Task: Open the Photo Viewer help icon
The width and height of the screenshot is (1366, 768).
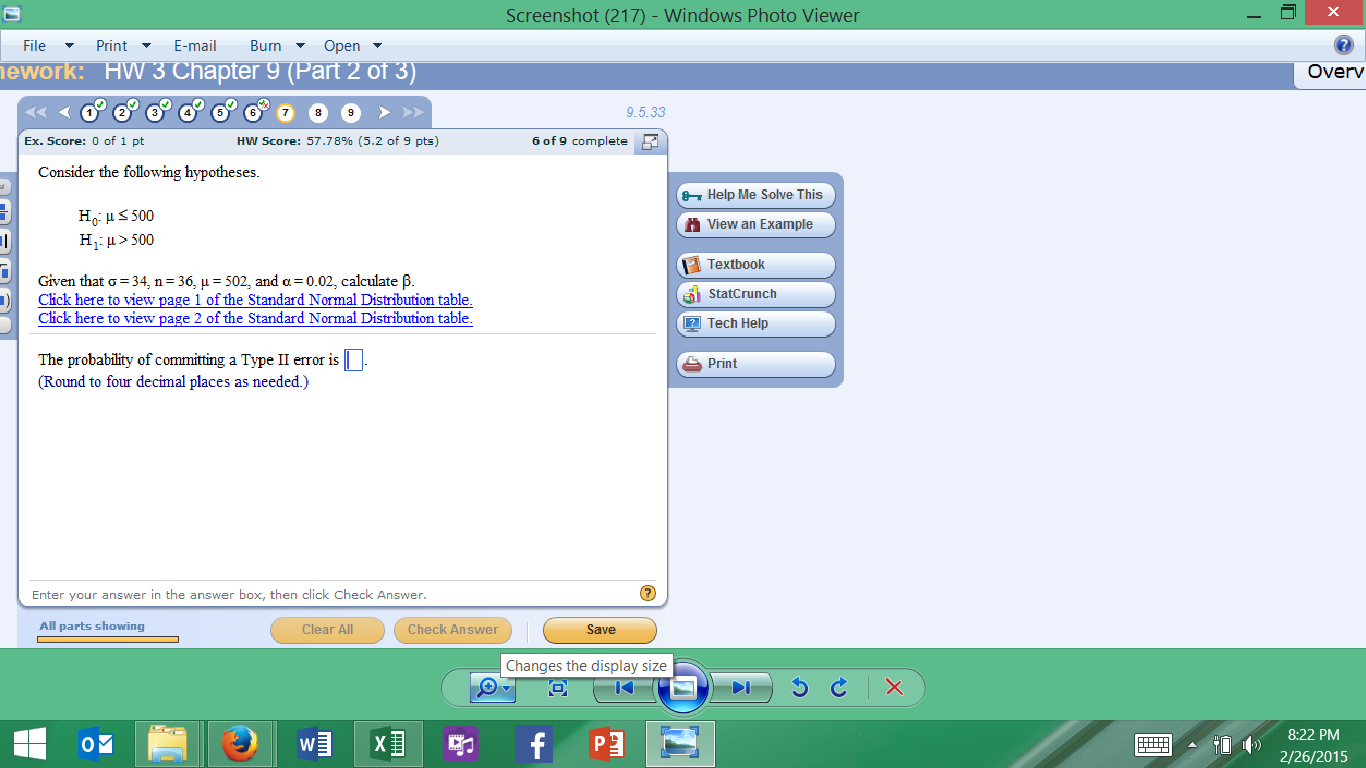Action: point(1344,45)
